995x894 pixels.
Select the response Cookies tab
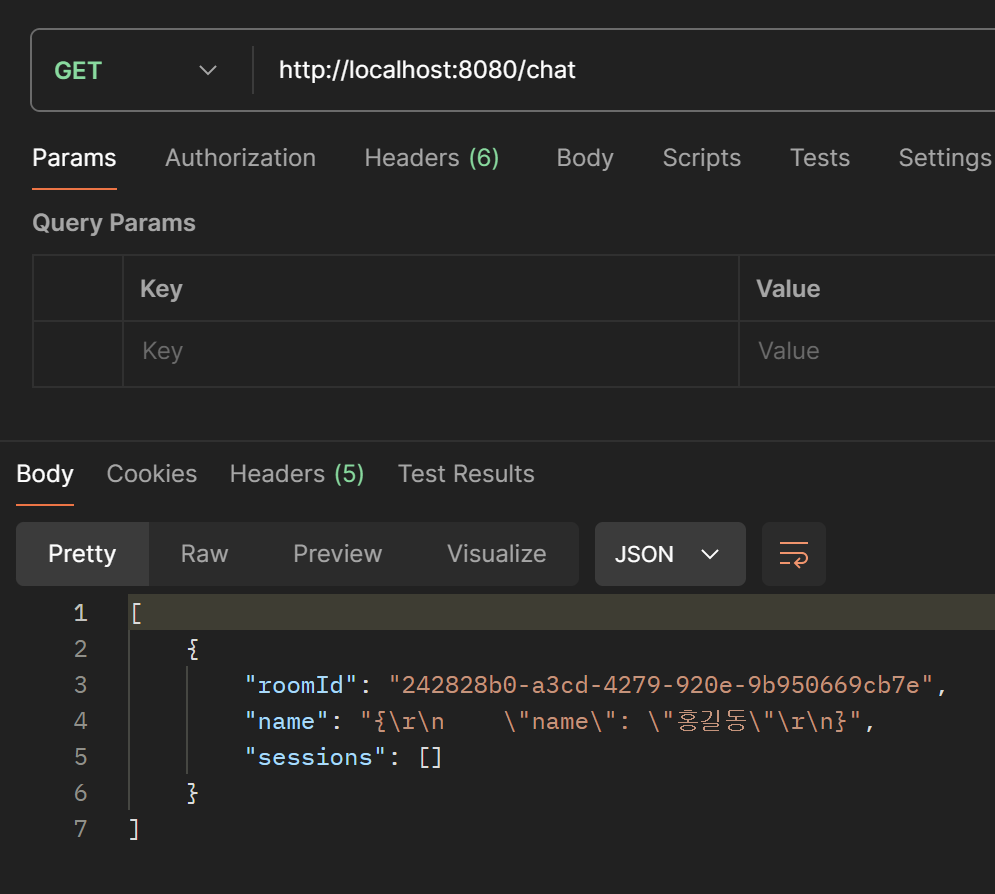coord(152,474)
